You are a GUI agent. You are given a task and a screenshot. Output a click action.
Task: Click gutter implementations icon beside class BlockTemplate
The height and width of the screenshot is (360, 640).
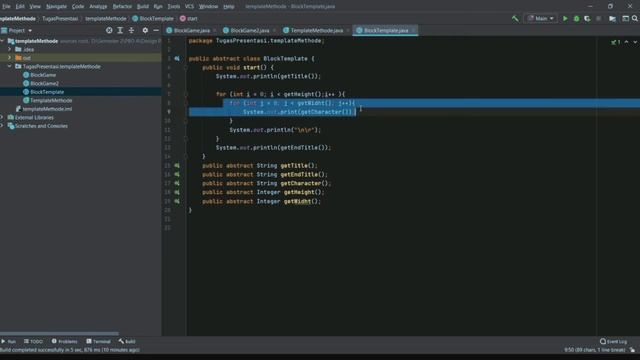click(x=177, y=58)
